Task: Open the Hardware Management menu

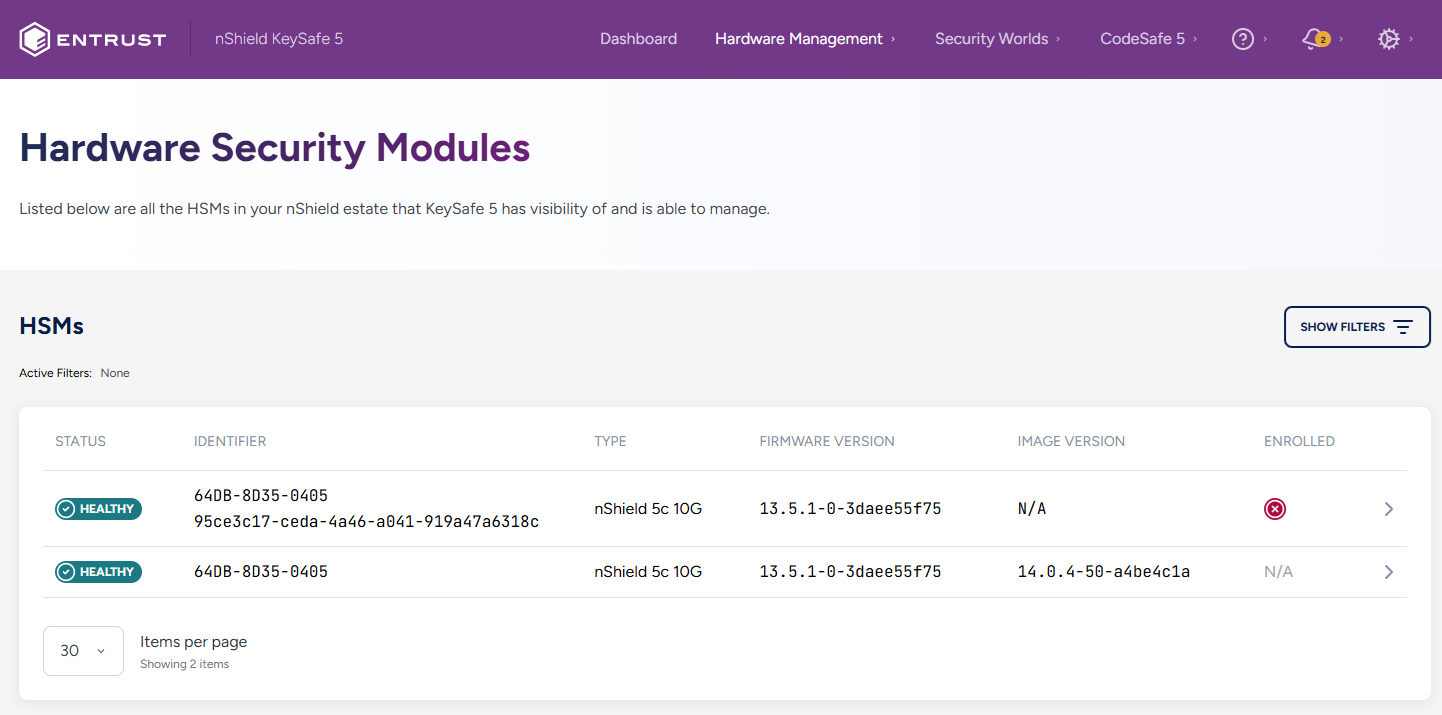Action: pyautogui.click(x=799, y=39)
